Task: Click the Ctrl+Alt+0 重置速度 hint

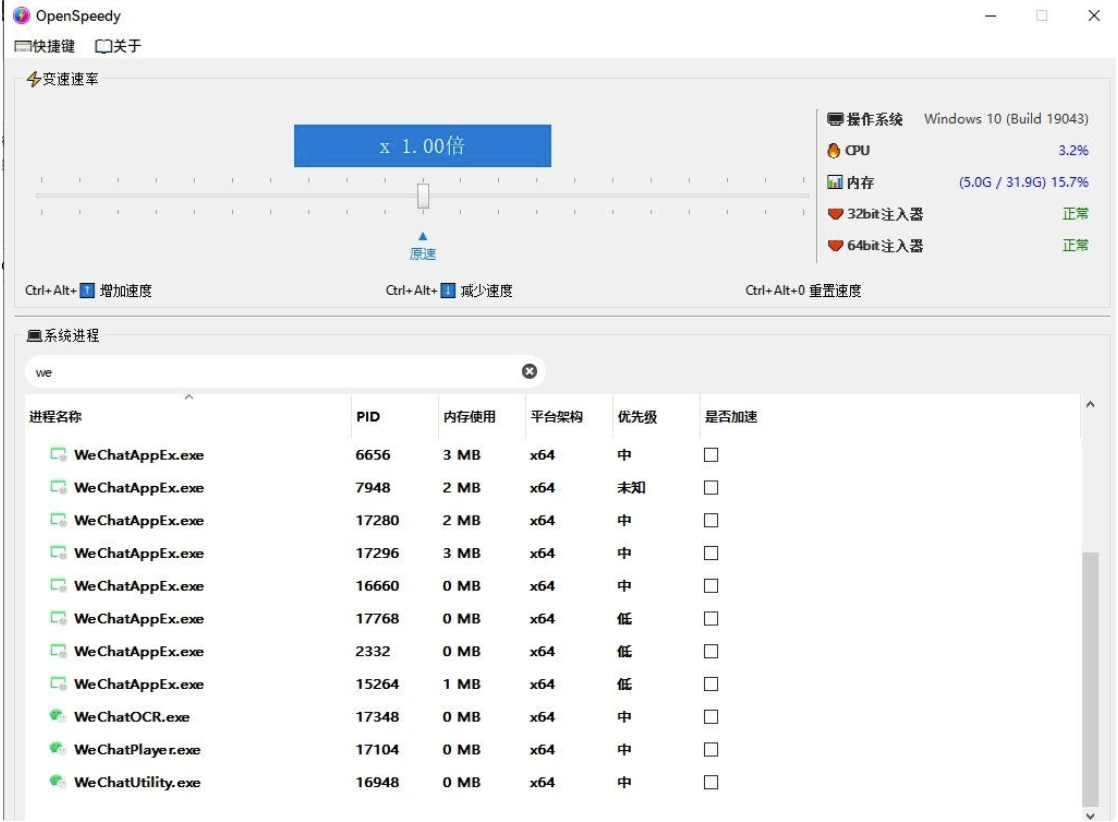Action: [804, 291]
